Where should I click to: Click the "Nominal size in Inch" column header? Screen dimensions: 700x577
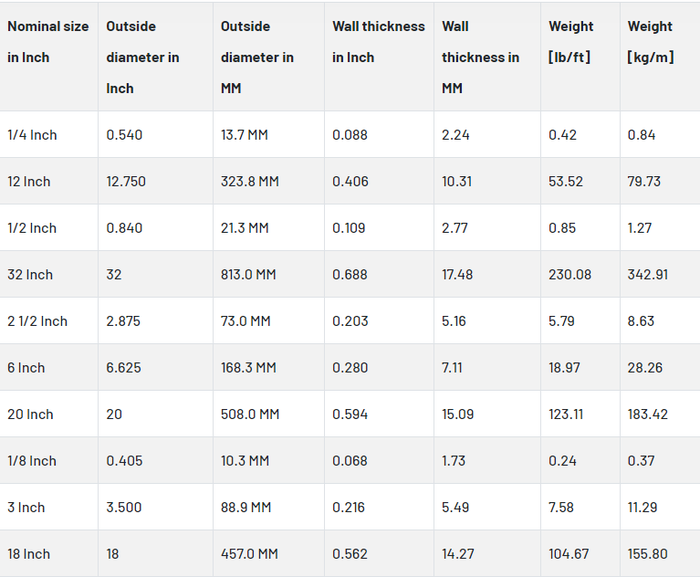48,42
